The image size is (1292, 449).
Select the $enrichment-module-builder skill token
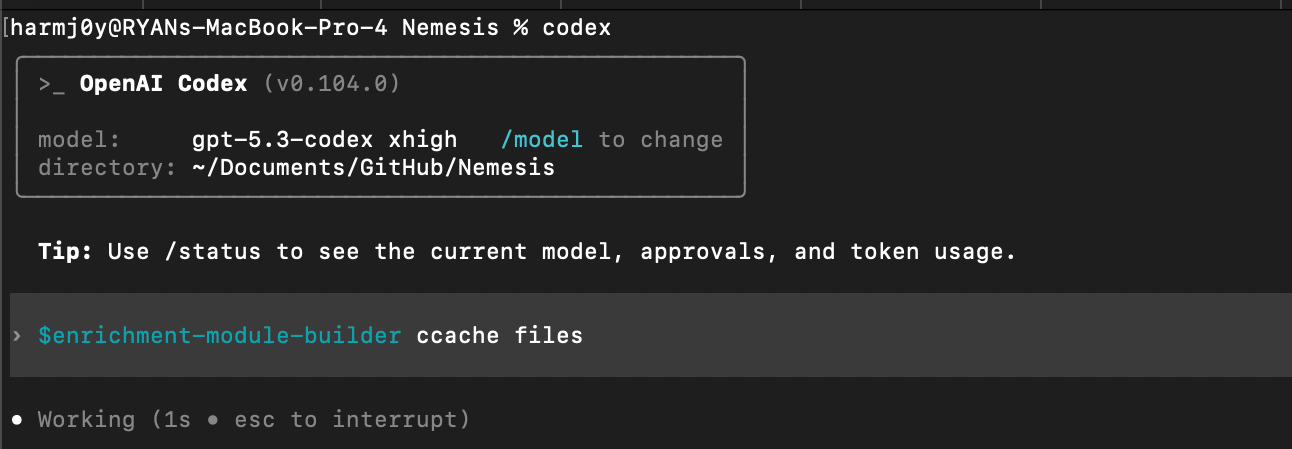click(x=219, y=335)
